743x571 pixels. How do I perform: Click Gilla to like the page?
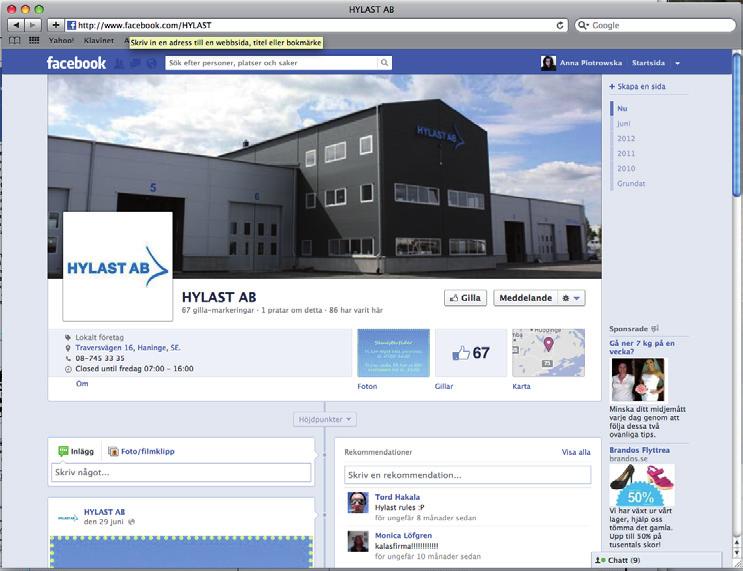pos(465,298)
